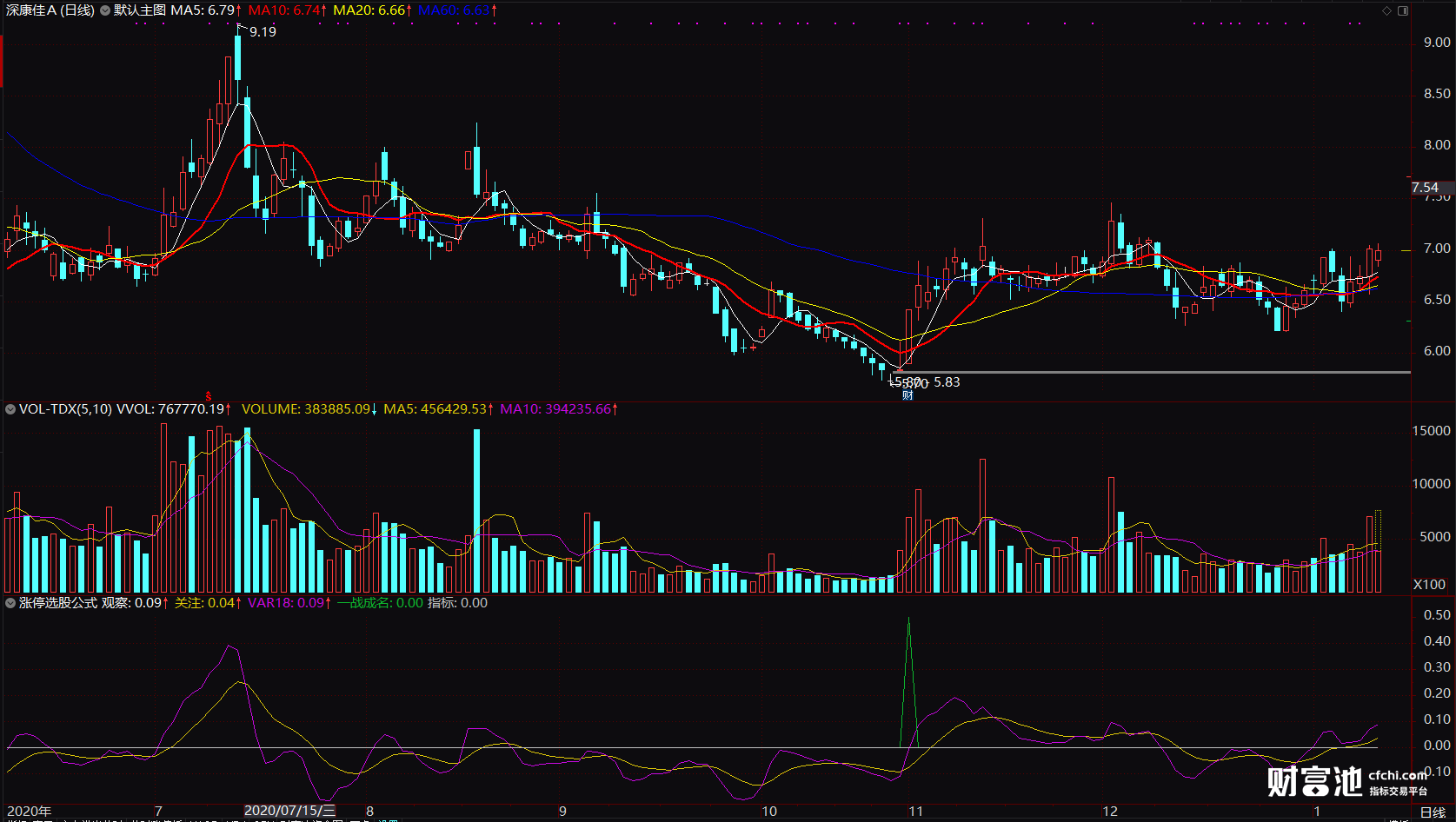Screen dimensions: 1456x822
Task: Toggle the side panel layout icon
Action: point(1403,10)
